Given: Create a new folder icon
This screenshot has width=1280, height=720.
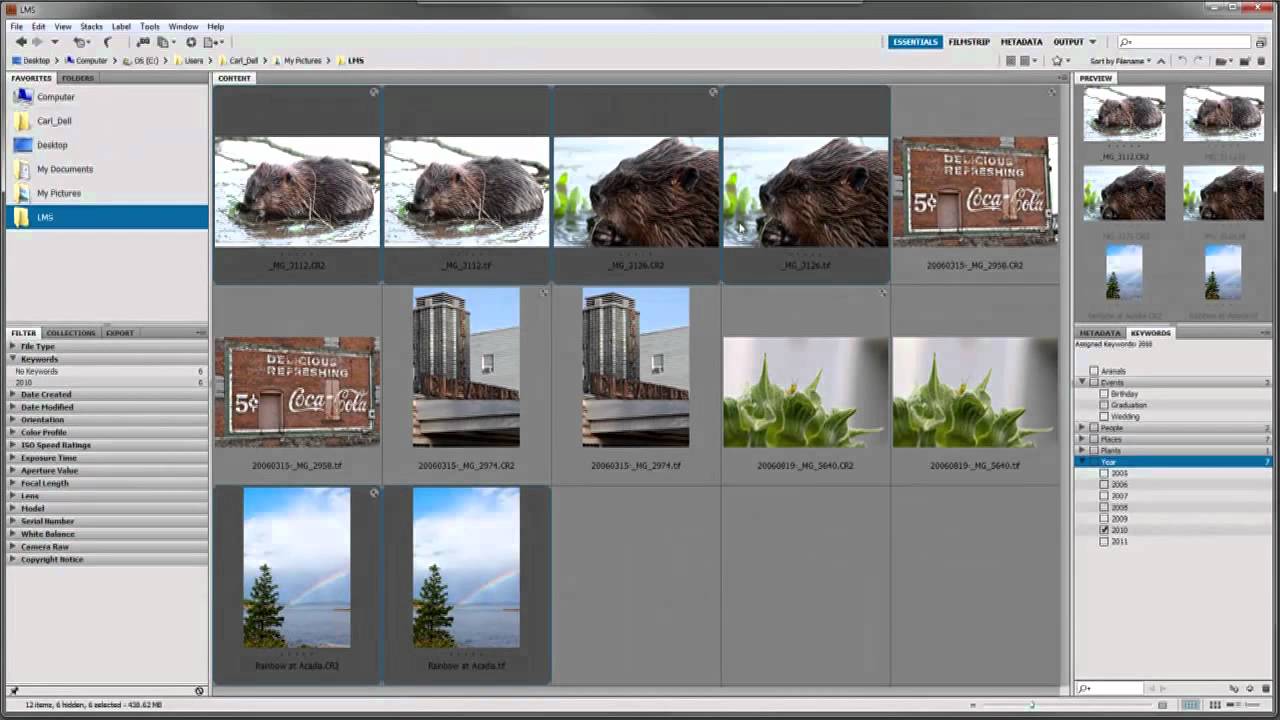Looking at the screenshot, I should (x=1245, y=61).
